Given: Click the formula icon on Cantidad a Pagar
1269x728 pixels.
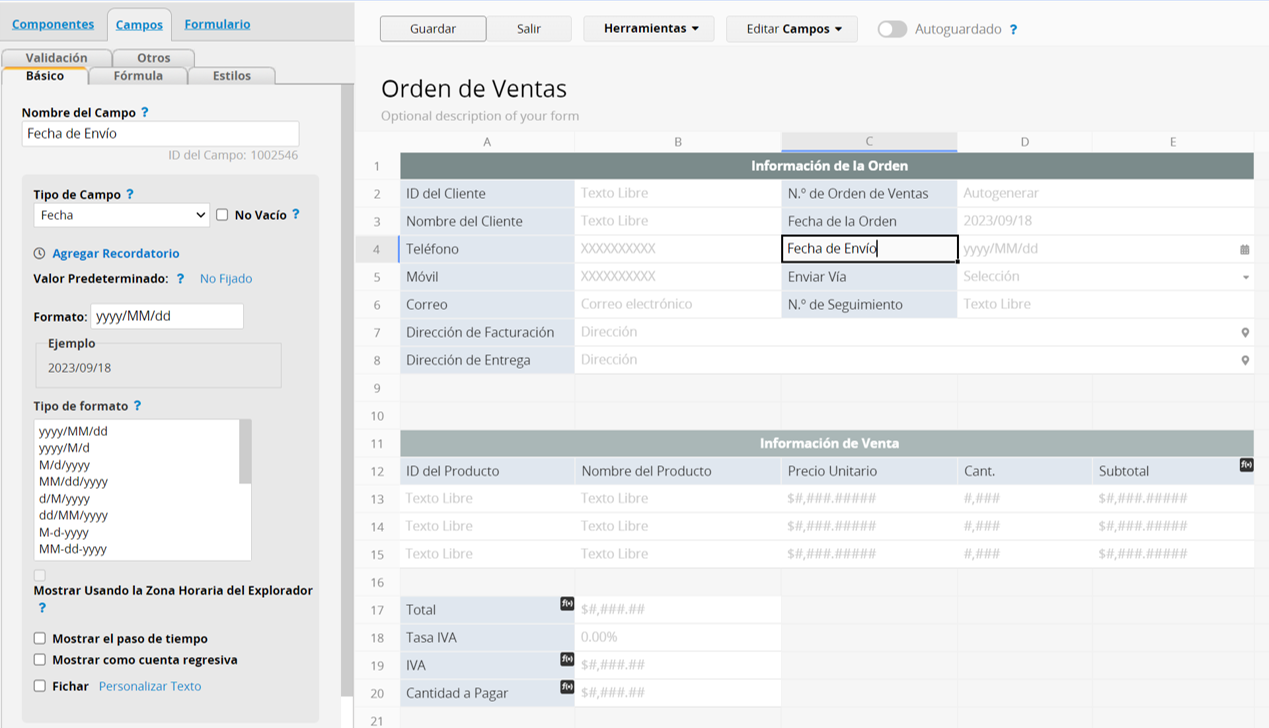Looking at the screenshot, I should click(x=566, y=685).
